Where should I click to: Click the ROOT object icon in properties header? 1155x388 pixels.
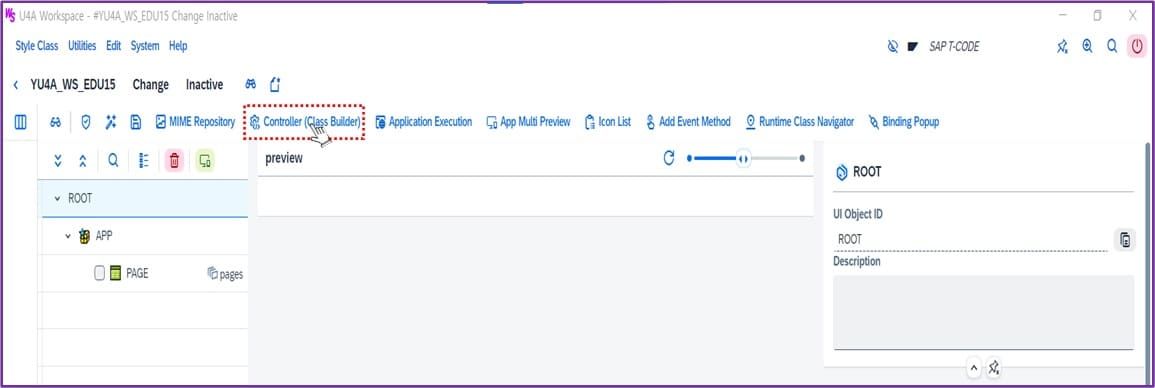(x=842, y=173)
